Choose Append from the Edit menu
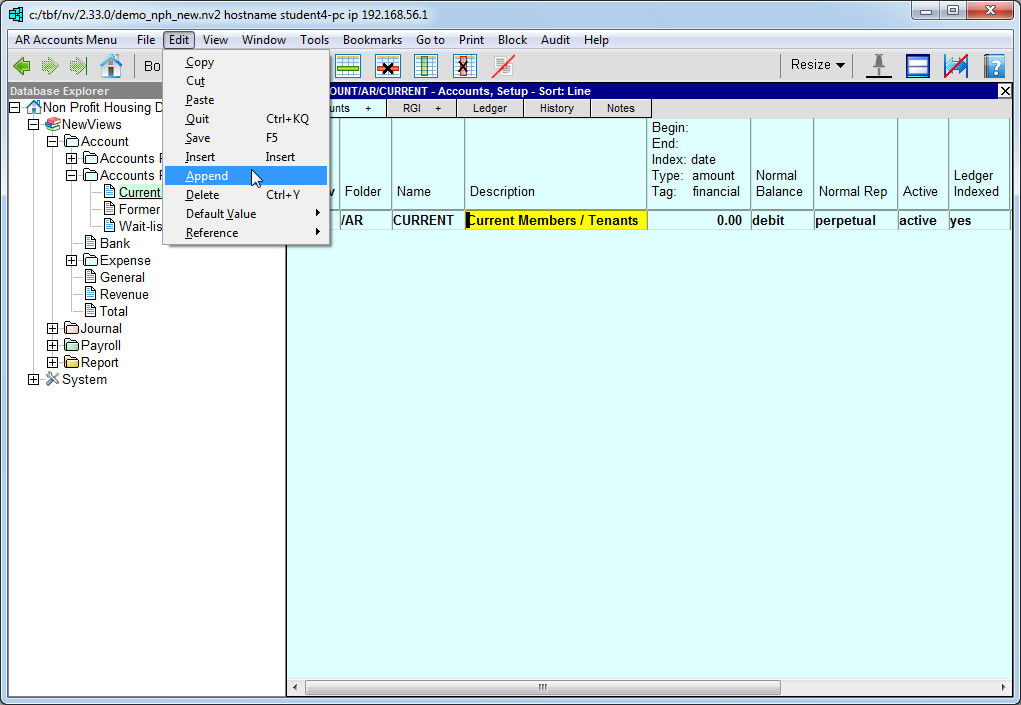The image size is (1021, 705). 207,176
